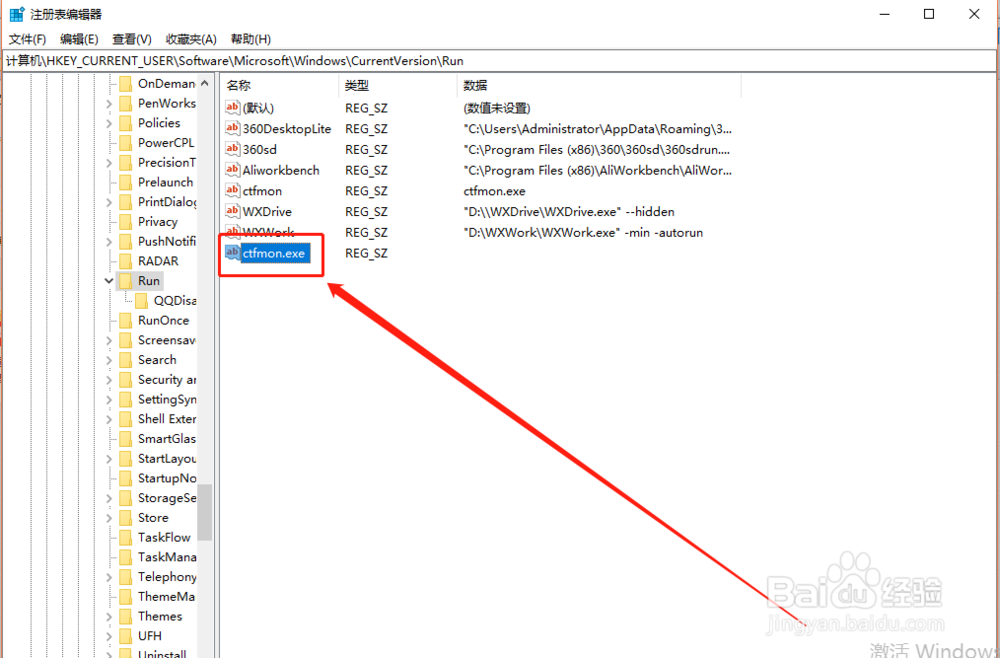This screenshot has width=1000, height=658.
Task: Expand the Policies key arrow
Action: click(x=109, y=122)
